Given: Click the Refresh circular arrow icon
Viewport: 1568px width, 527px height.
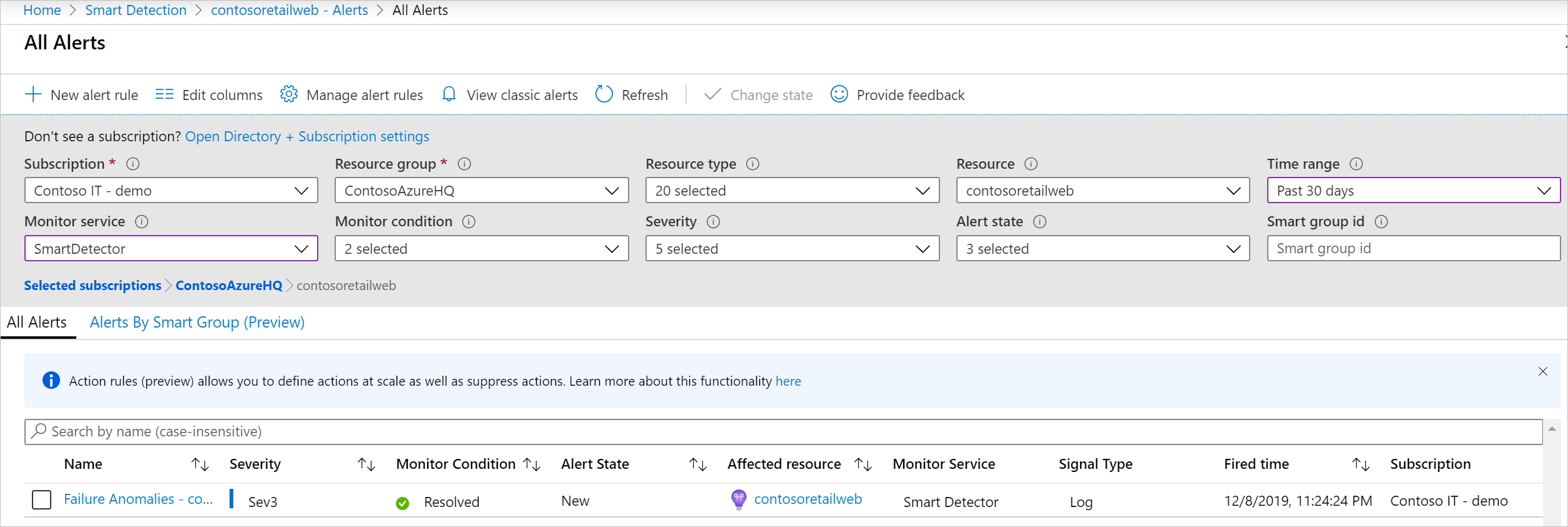Looking at the screenshot, I should [604, 94].
